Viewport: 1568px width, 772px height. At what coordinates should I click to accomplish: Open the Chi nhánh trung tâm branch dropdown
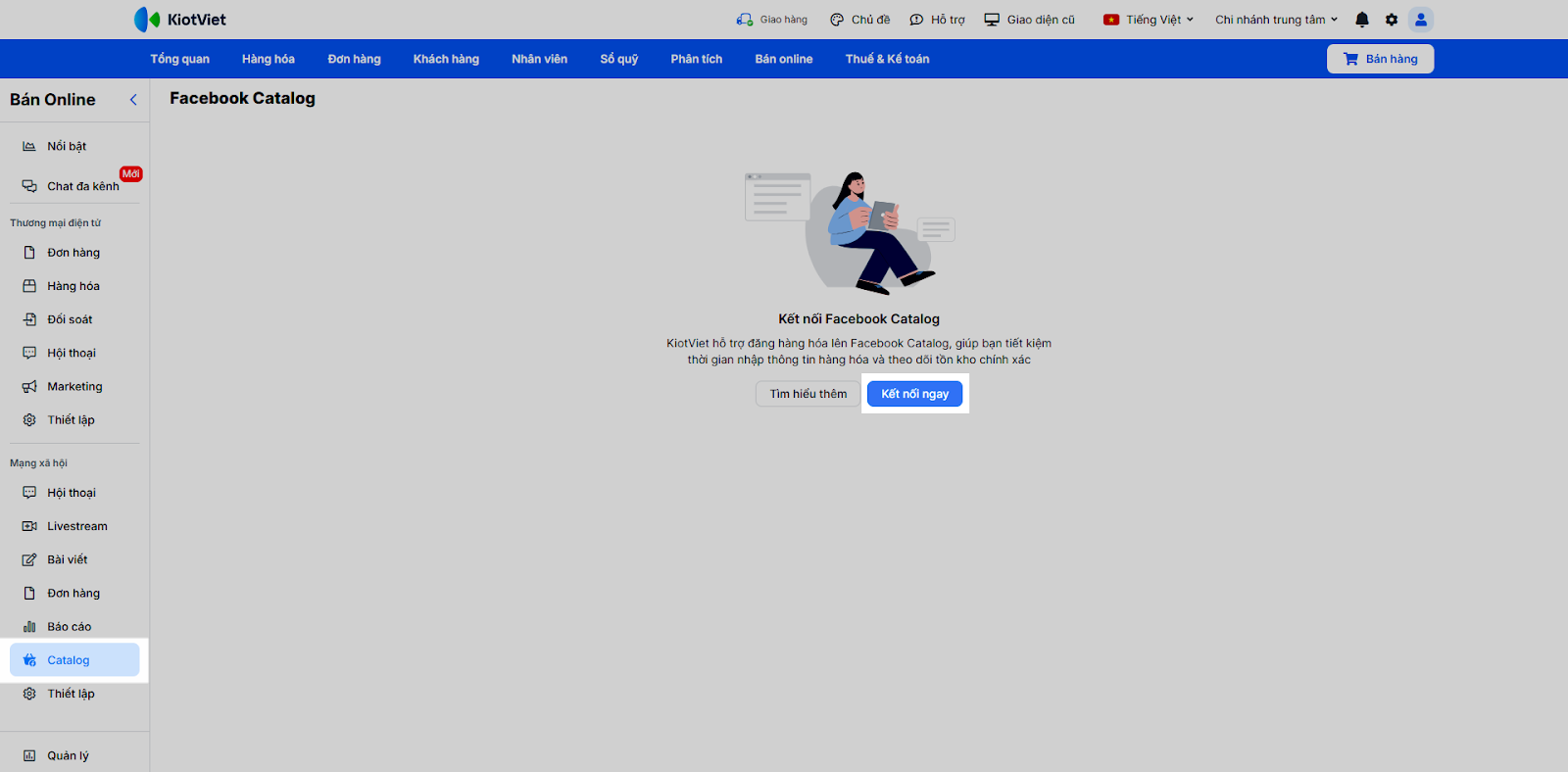pos(1276,20)
